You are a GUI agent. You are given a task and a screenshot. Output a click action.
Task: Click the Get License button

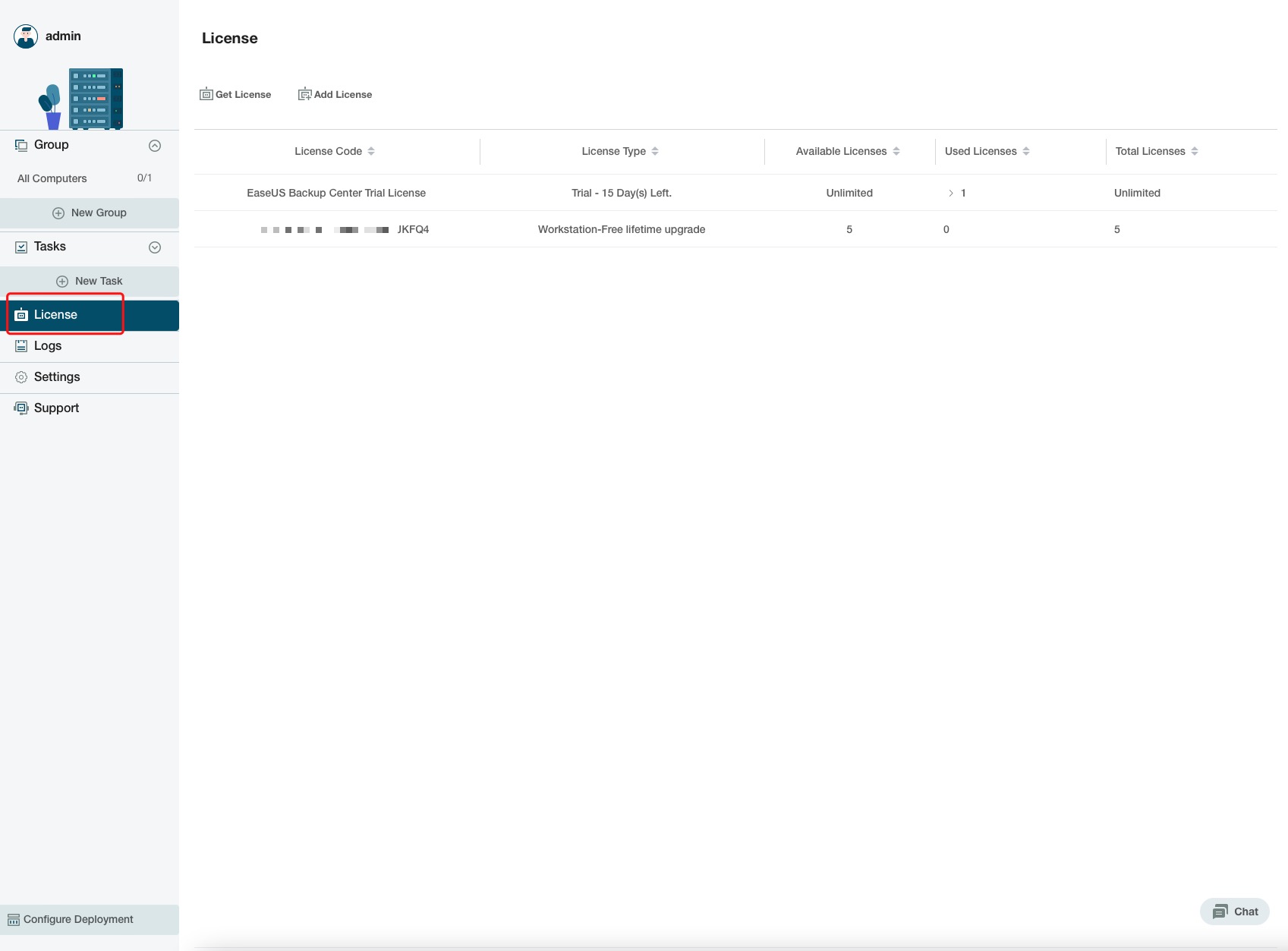235,94
